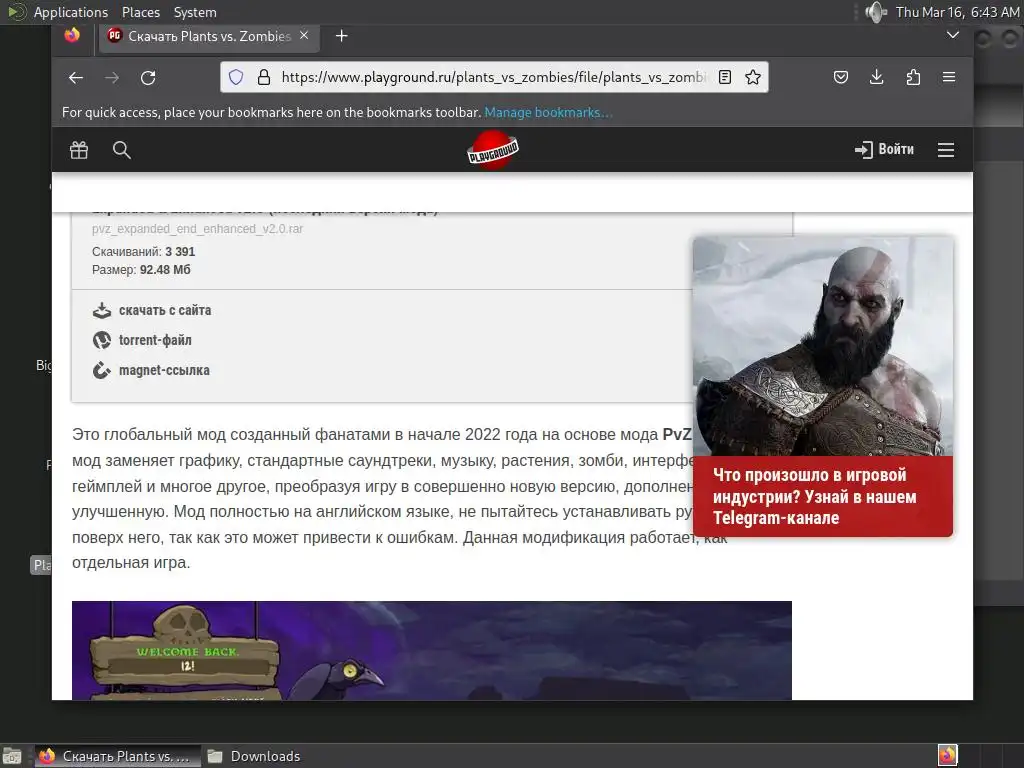
Task: Click the URL address bar field
Action: [x=494, y=77]
